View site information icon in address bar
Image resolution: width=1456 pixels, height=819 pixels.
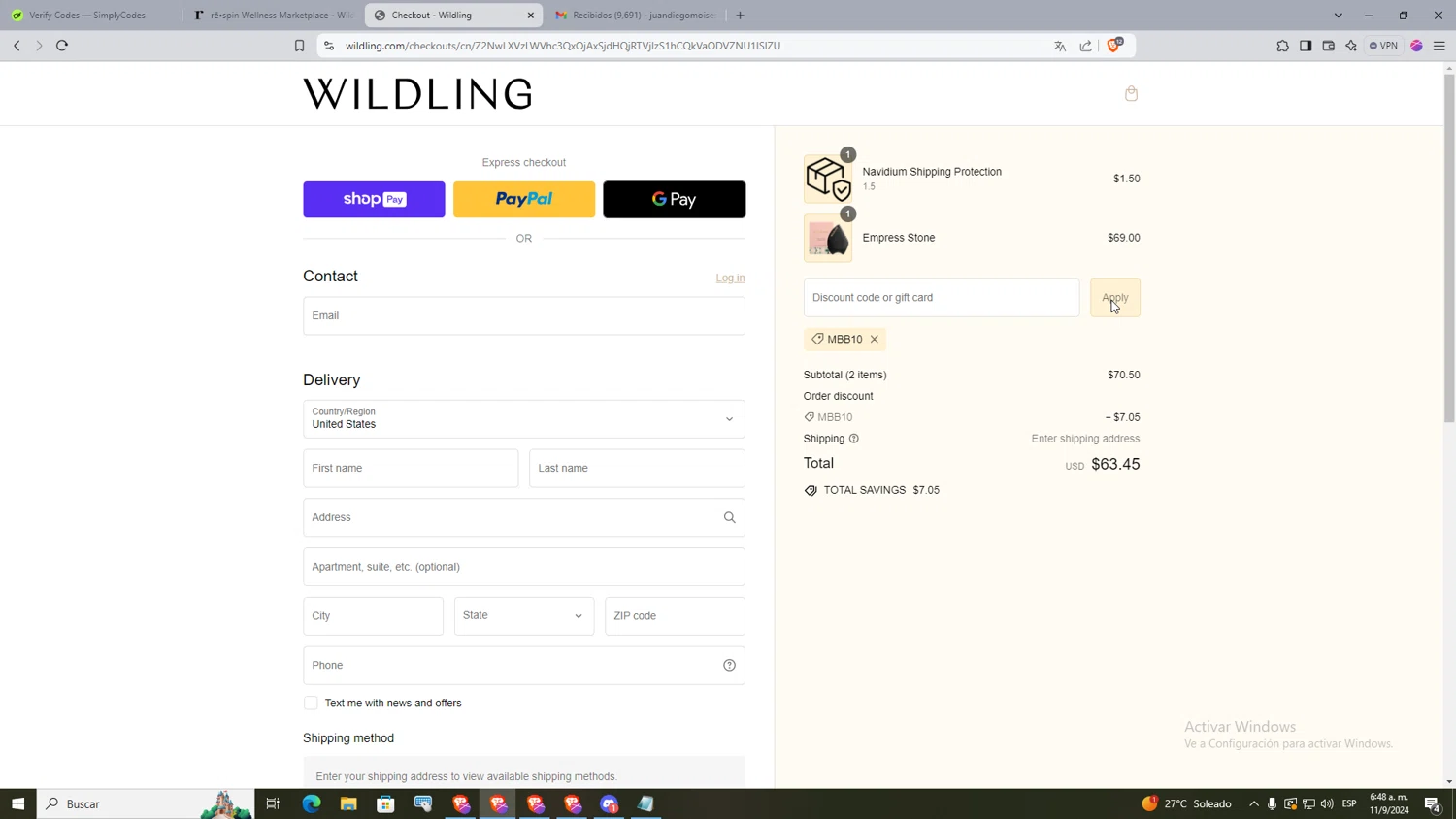click(329, 46)
